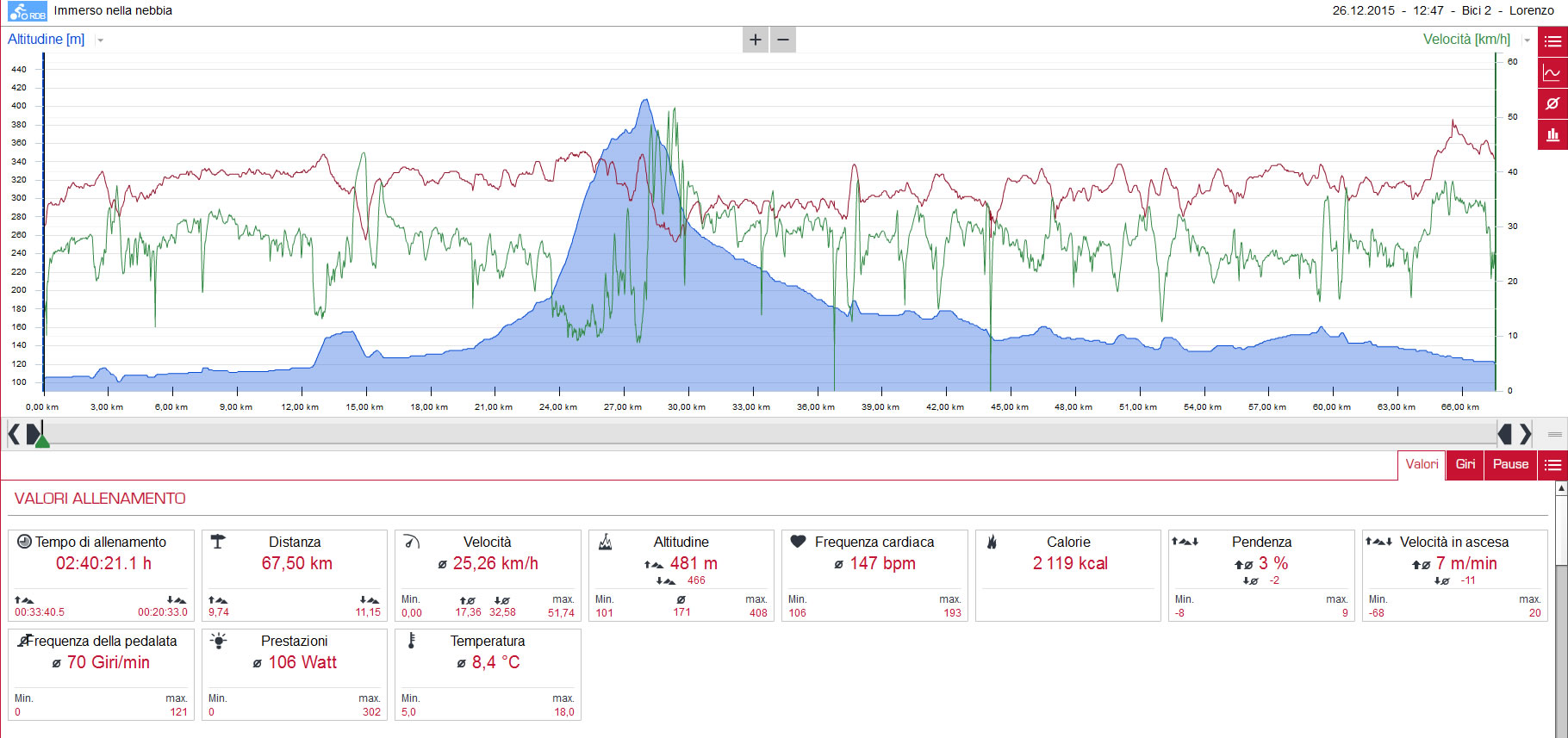Switch to the Pause tab

[1510, 465]
